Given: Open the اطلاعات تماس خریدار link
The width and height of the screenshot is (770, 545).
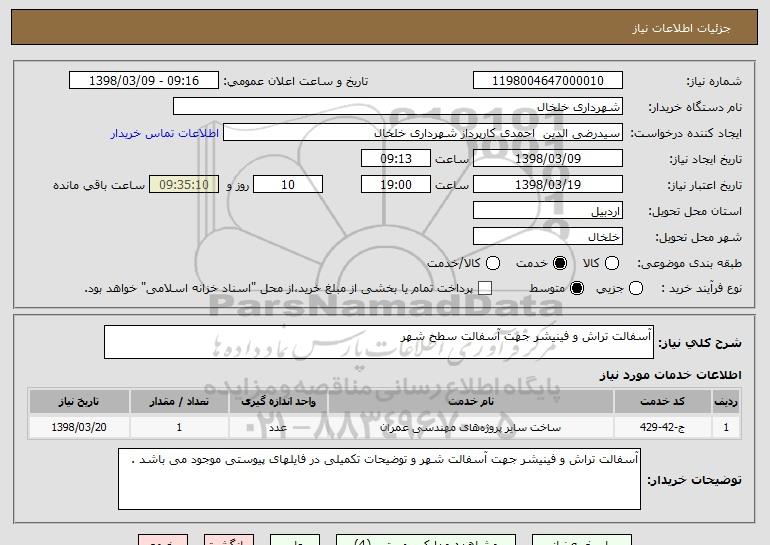Looking at the screenshot, I should [x=165, y=134].
